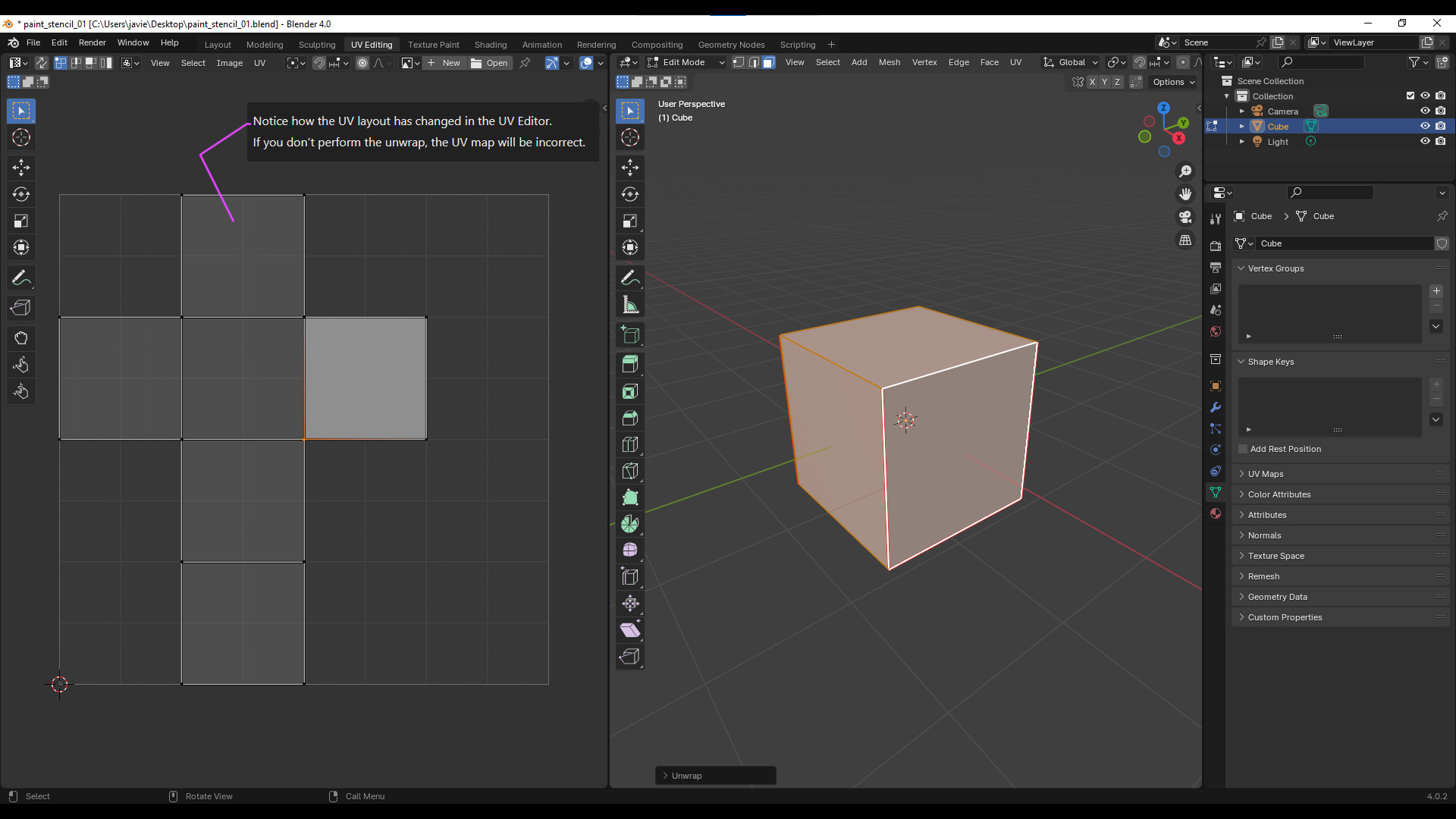Open the Render properties tab
Screen dimensions: 1456x819
(1216, 246)
